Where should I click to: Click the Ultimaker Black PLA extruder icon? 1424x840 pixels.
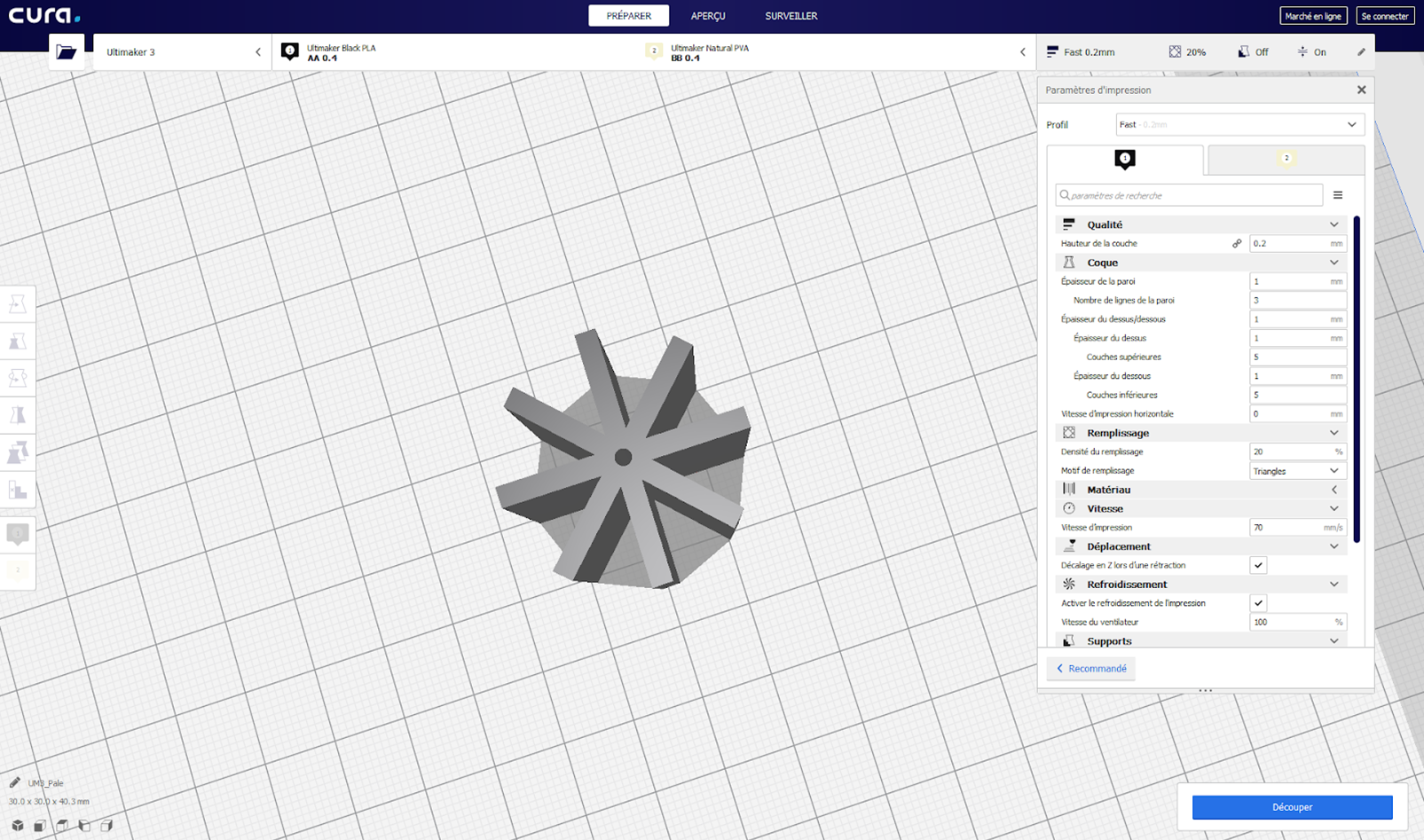290,52
